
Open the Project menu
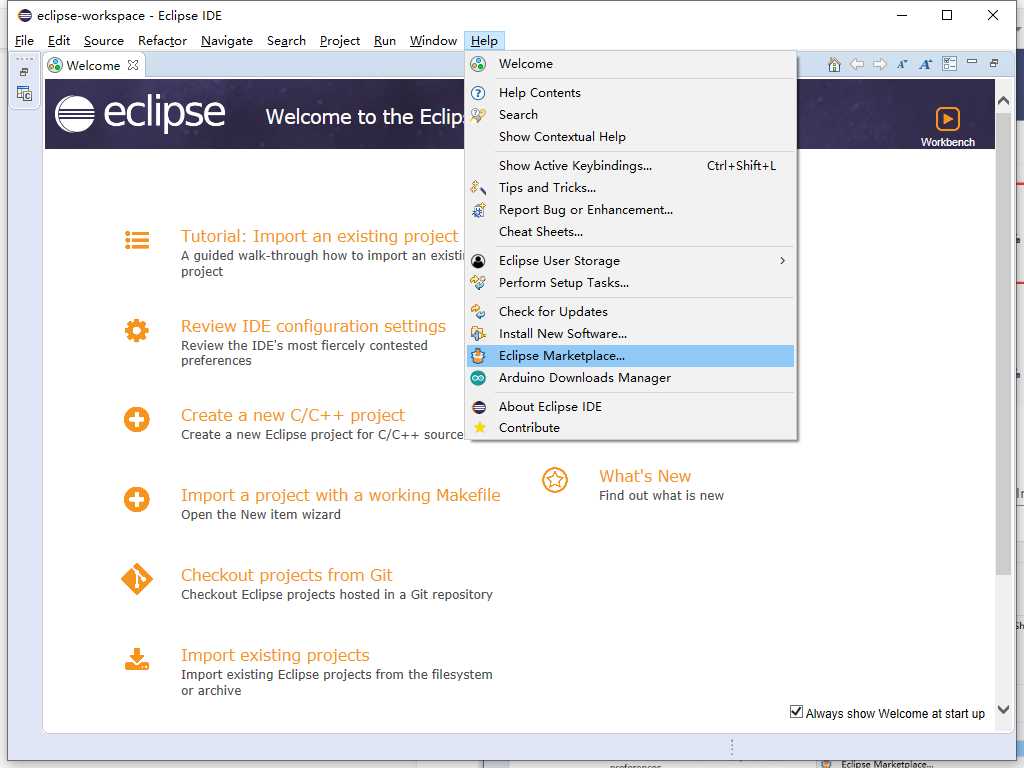point(340,40)
